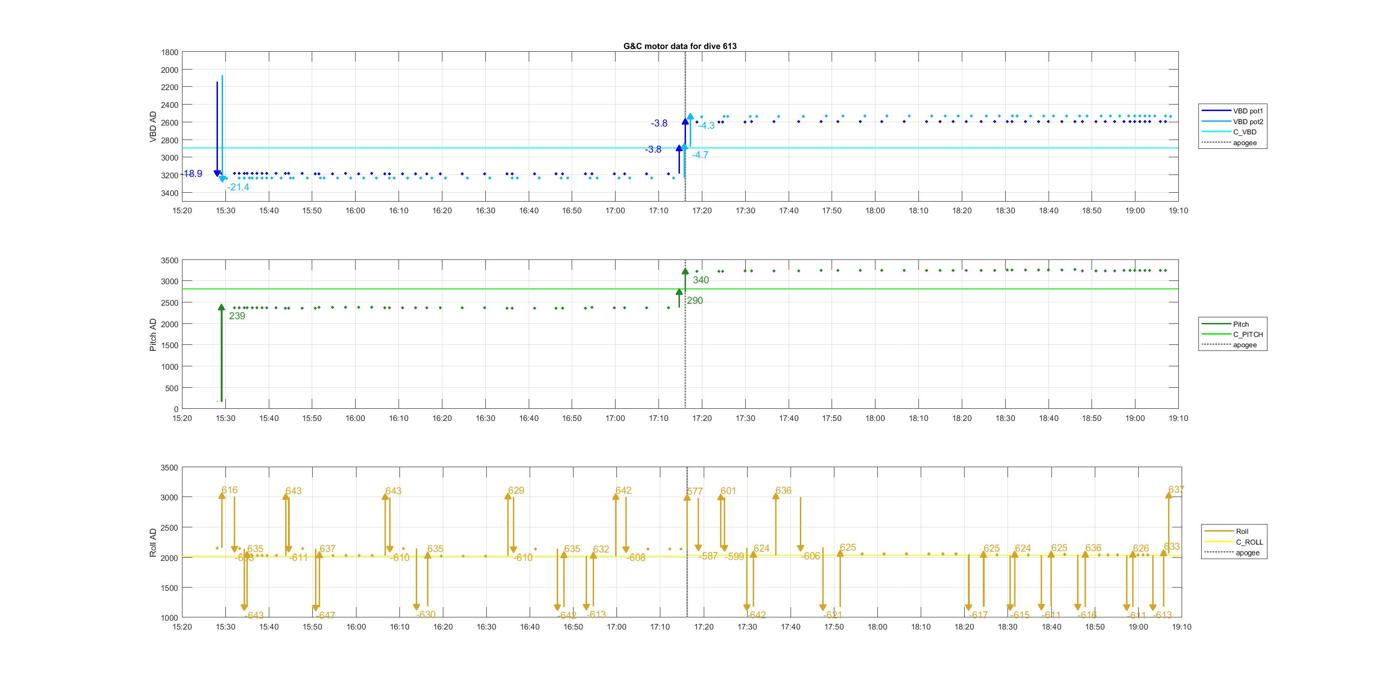Click the '-630' roll annotation
Image resolution: width=1400 pixels, height=693 pixels.
tap(425, 614)
